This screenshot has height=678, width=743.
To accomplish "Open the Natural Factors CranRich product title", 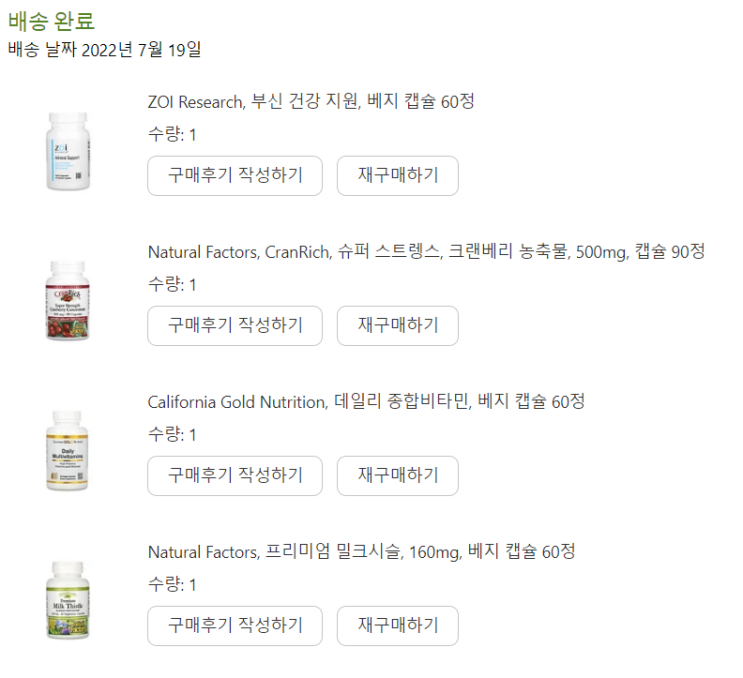I will click(426, 252).
